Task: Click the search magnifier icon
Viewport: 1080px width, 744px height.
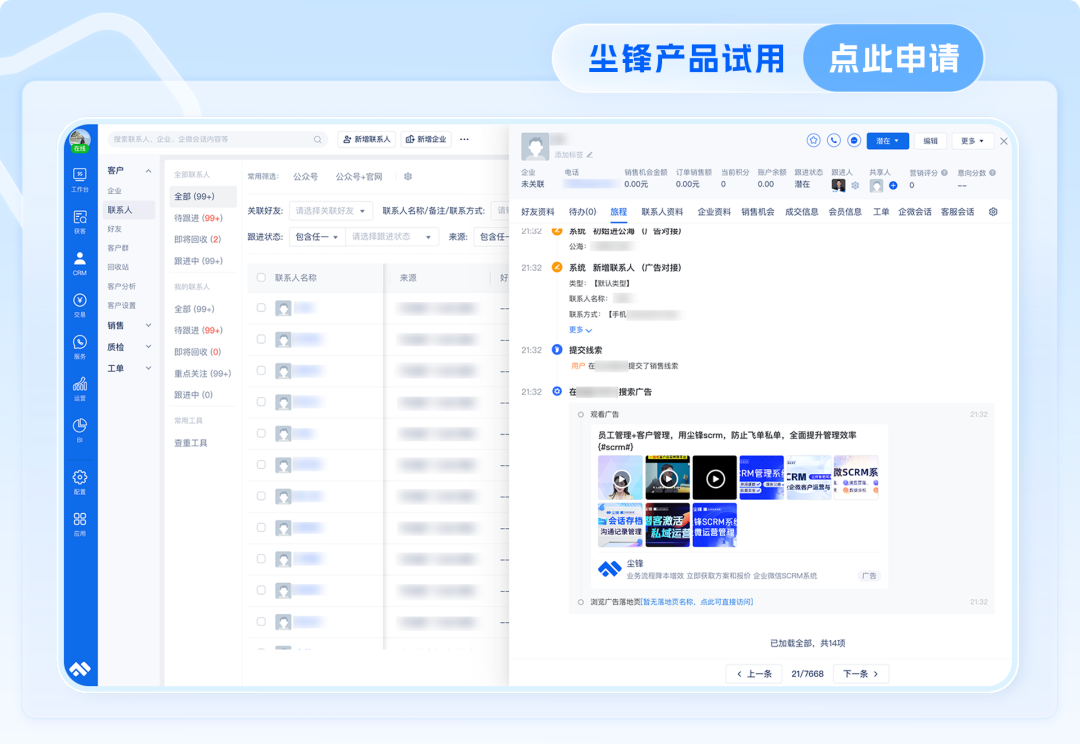Action: point(318,139)
